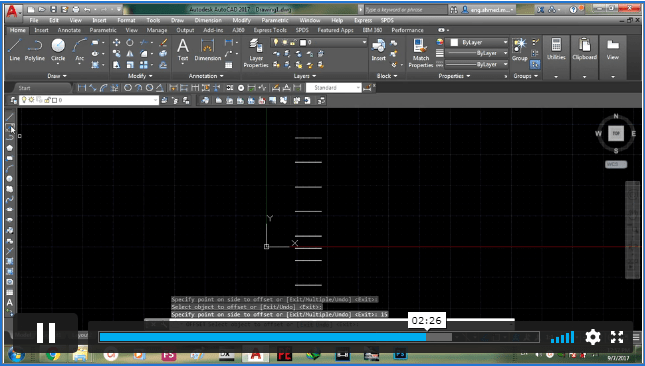Click the TOP face of the ViewCube
This screenshot has height=366, width=645.
point(616,133)
